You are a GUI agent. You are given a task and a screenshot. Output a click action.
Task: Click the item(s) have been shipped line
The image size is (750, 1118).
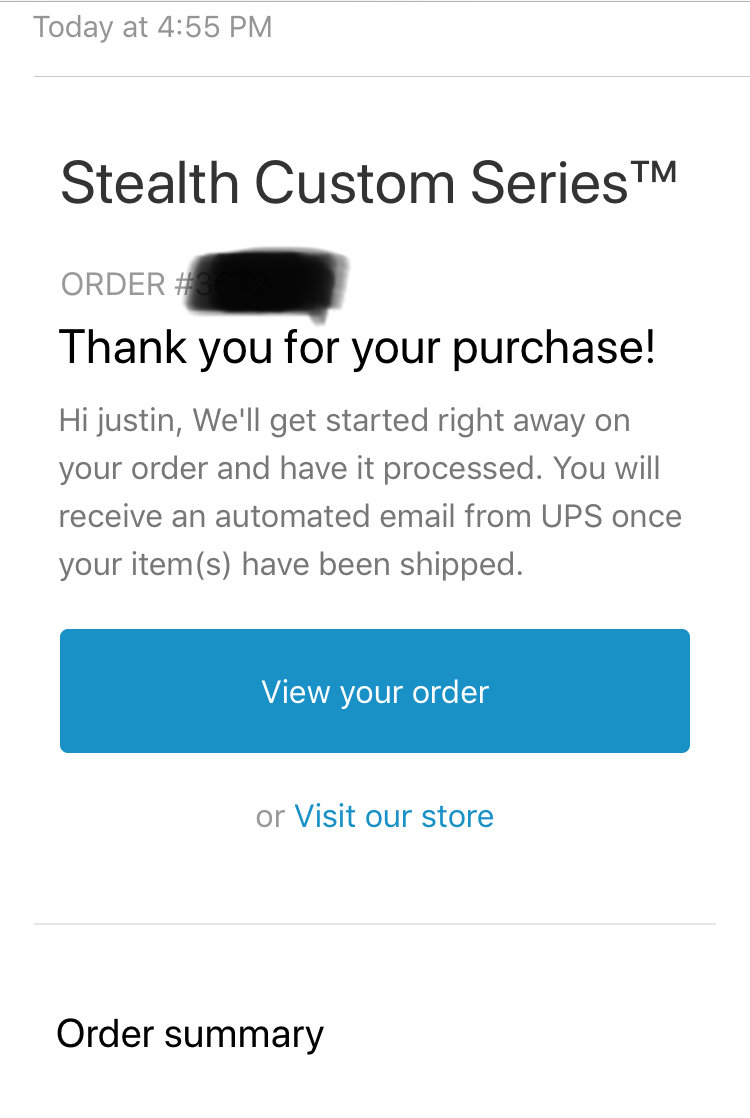pyautogui.click(x=291, y=565)
